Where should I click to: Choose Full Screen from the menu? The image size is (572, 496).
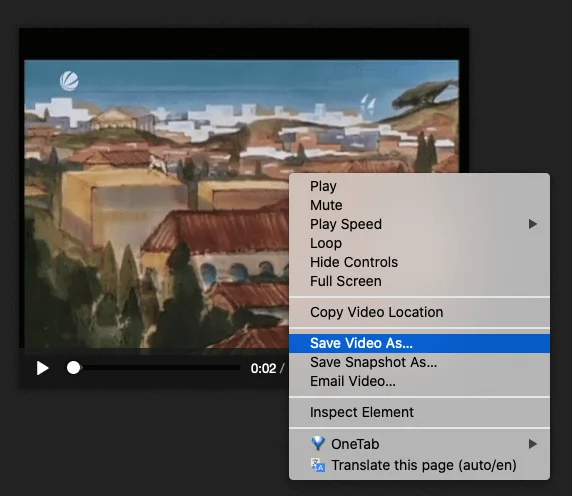(419, 281)
